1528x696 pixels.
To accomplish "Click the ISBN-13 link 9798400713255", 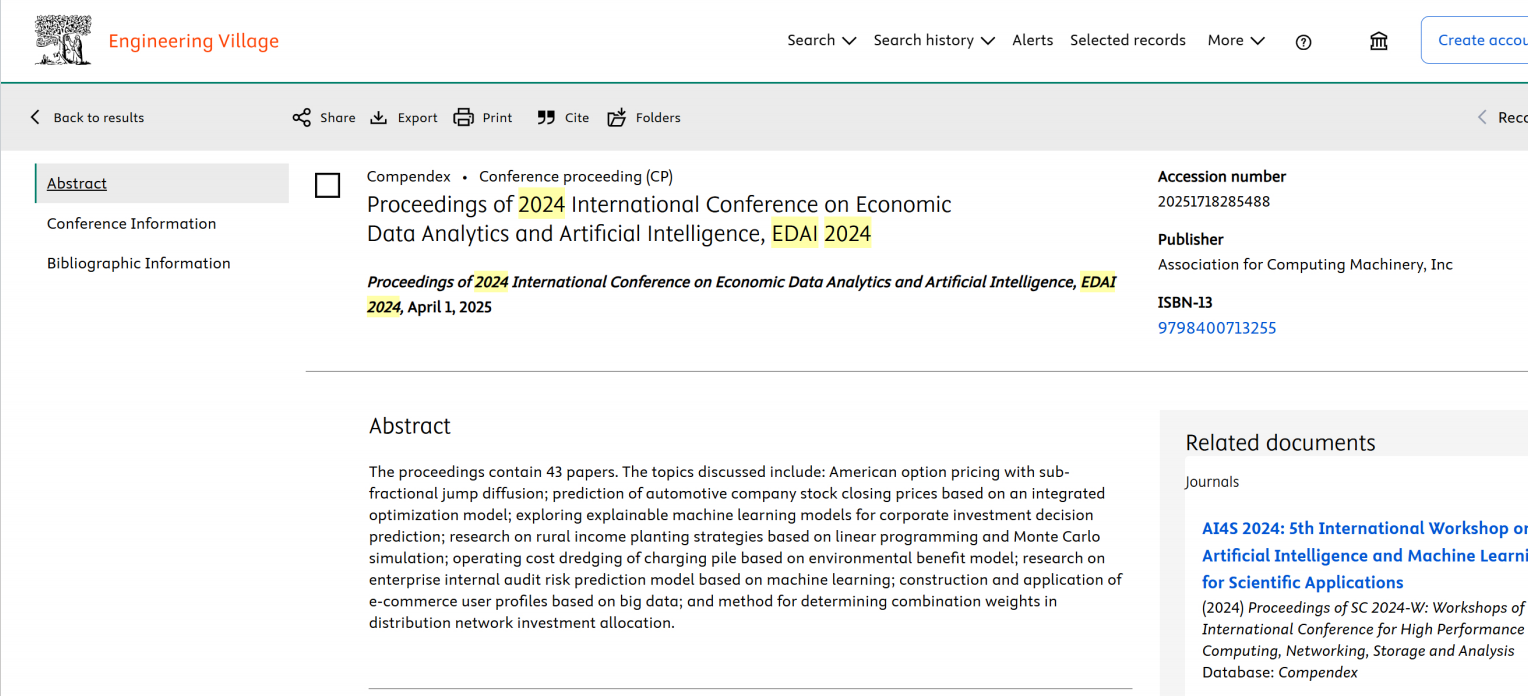I will pyautogui.click(x=1217, y=328).
